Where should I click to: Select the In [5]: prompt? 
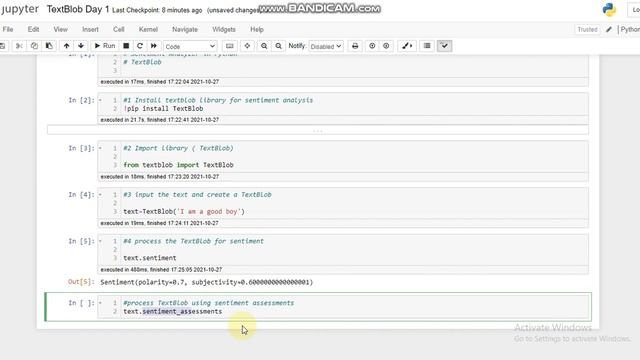click(x=81, y=241)
